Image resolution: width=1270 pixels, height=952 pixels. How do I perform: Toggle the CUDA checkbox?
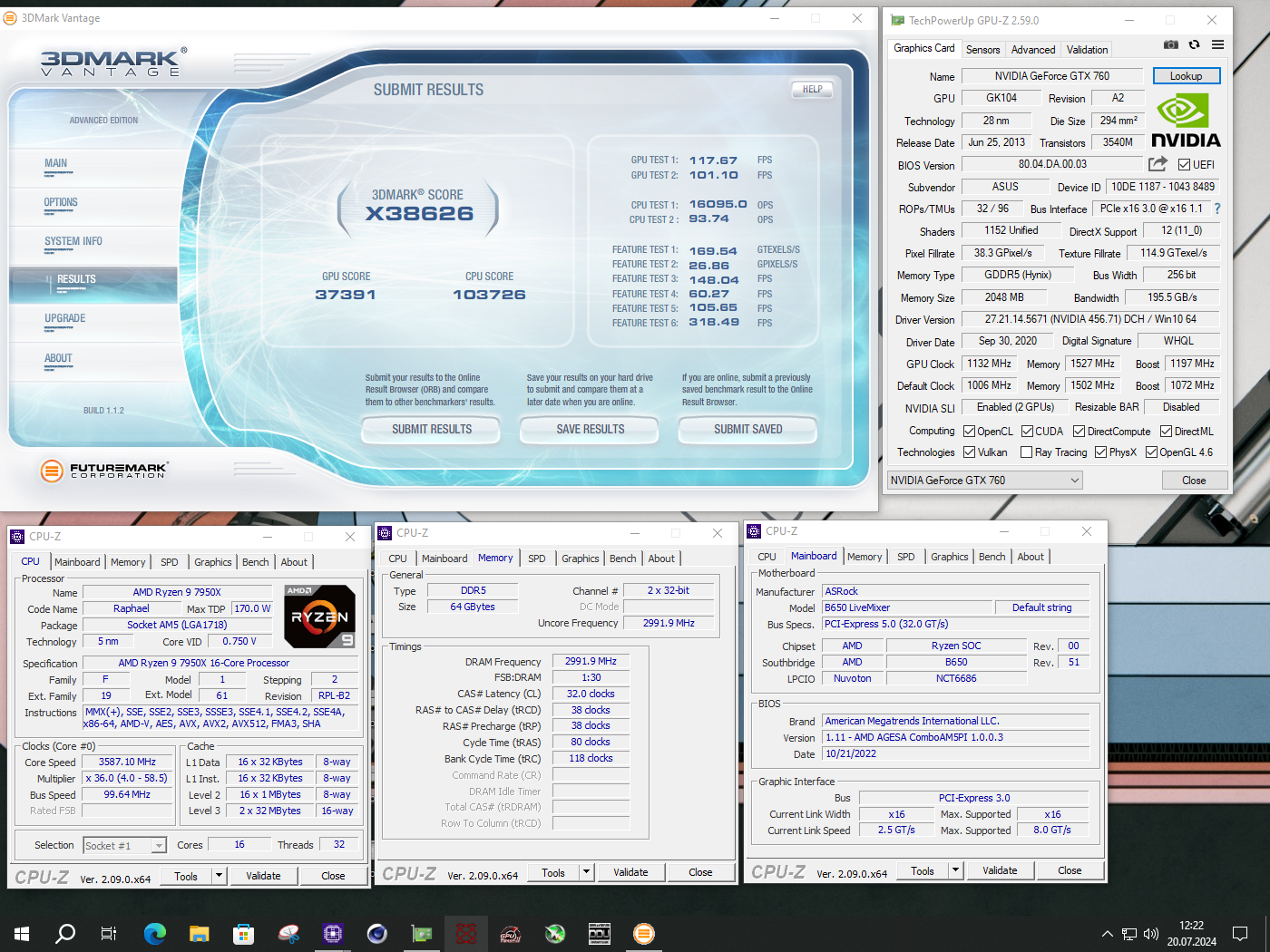coord(1028,432)
